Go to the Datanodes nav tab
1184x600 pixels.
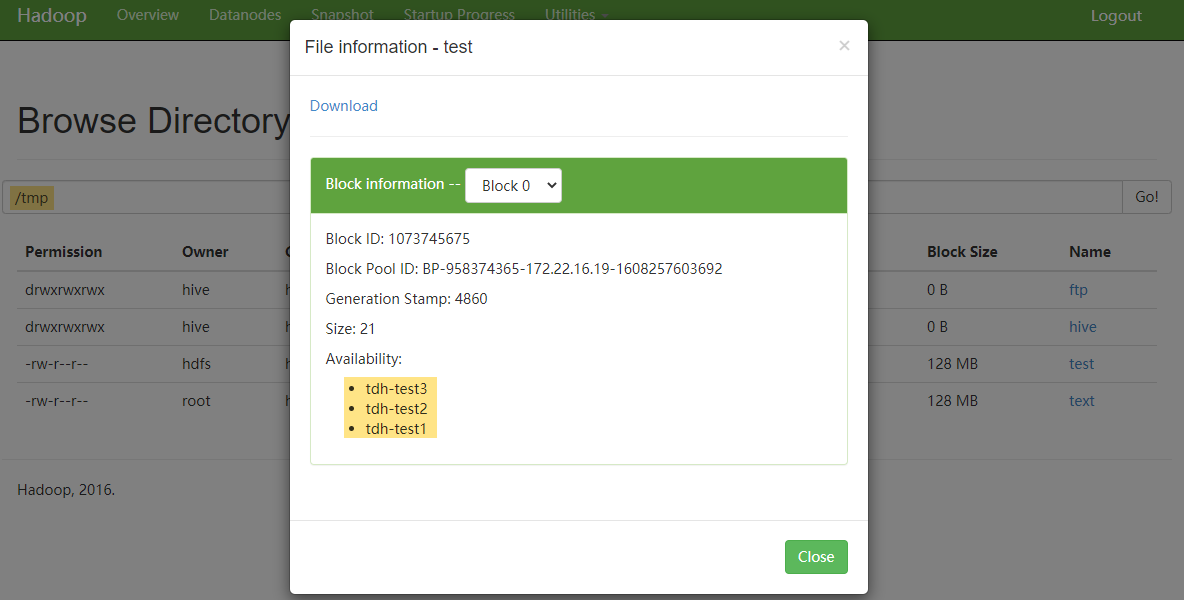coord(245,15)
